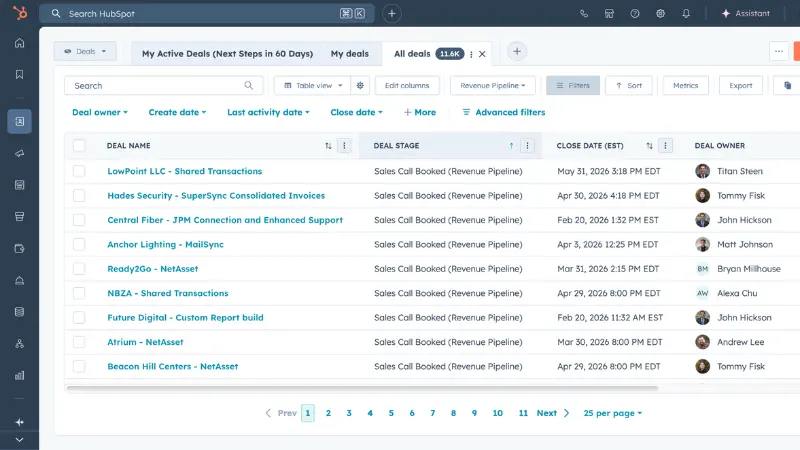Switch to My Active Deals tab

coord(228,54)
